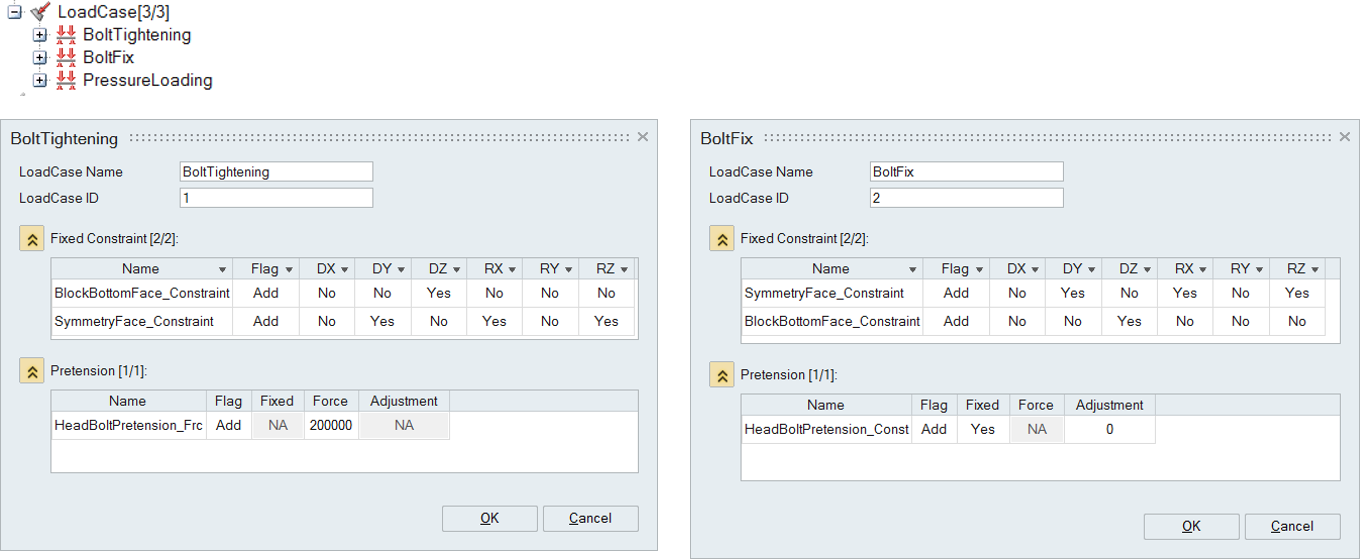Collapse Pretension section in BoltFix dialog
Viewport: 1360px width, 559px height.
(x=722, y=375)
